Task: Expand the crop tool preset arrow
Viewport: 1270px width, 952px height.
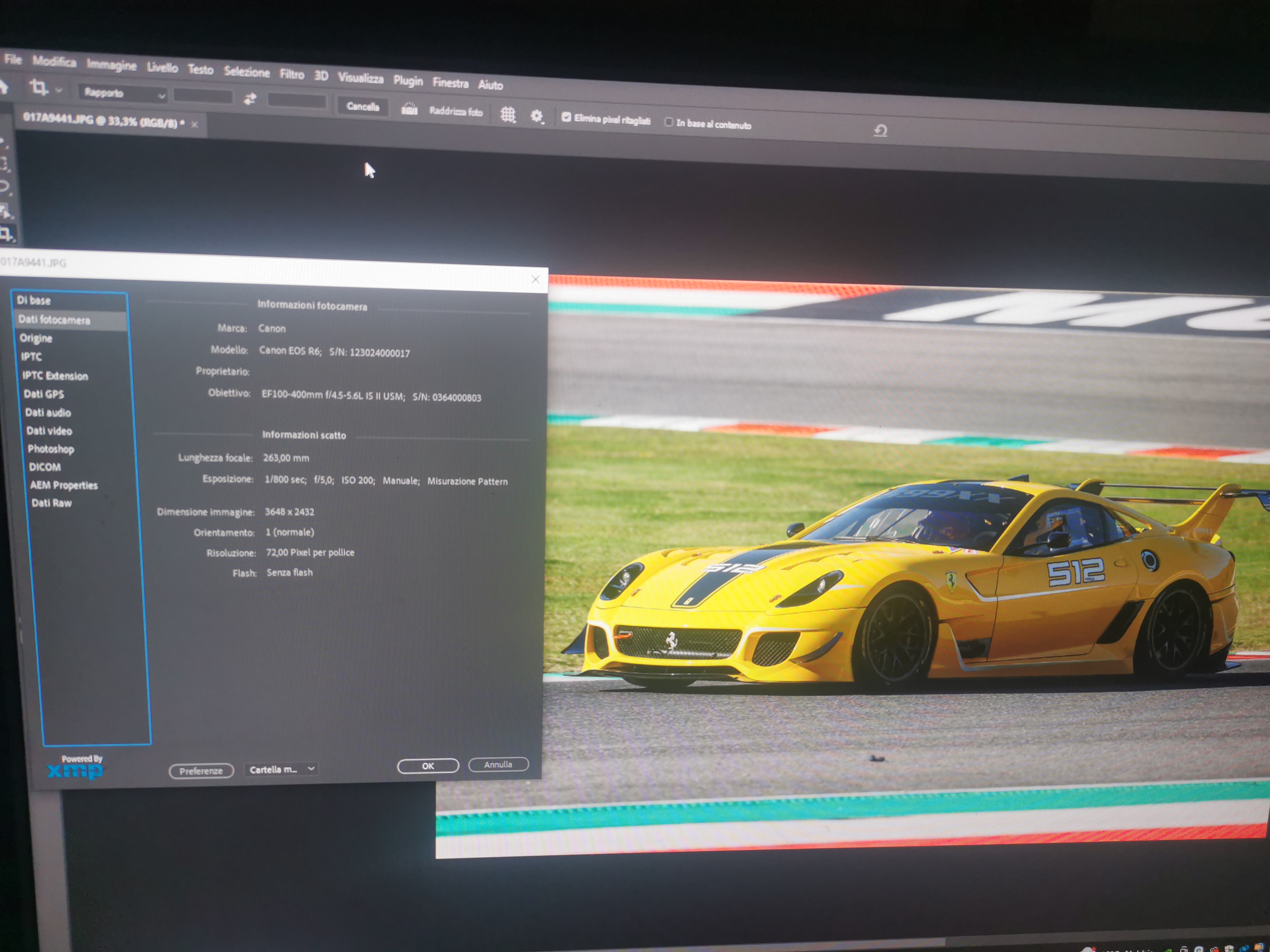Action: pyautogui.click(x=58, y=90)
